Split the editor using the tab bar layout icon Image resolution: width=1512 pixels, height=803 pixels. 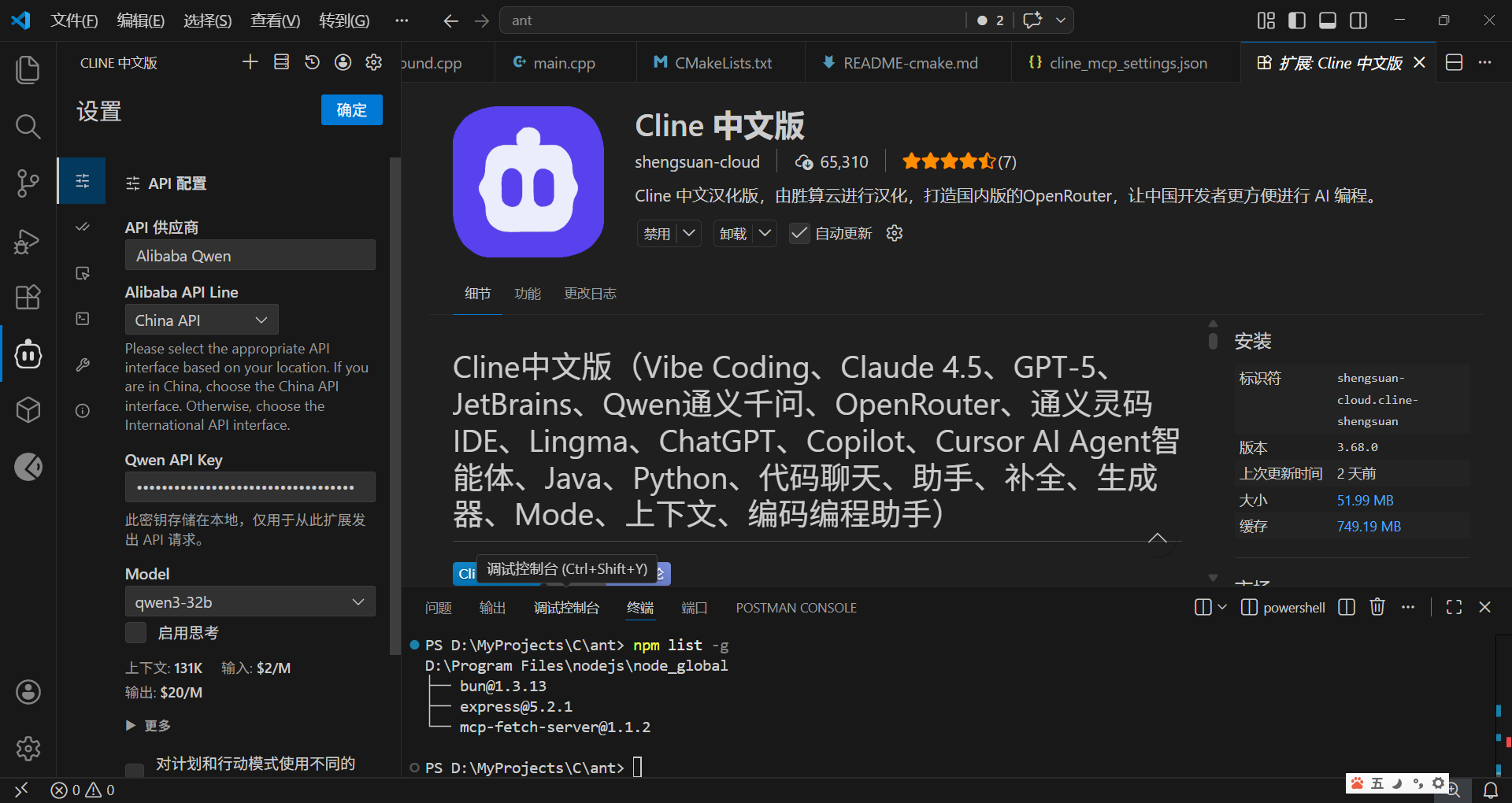point(1455,63)
